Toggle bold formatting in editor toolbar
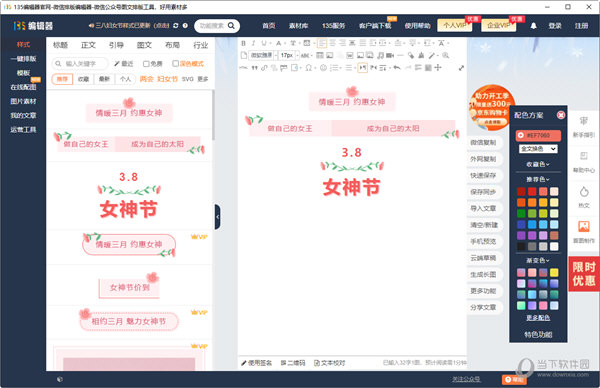The image size is (600, 388). coord(243,43)
